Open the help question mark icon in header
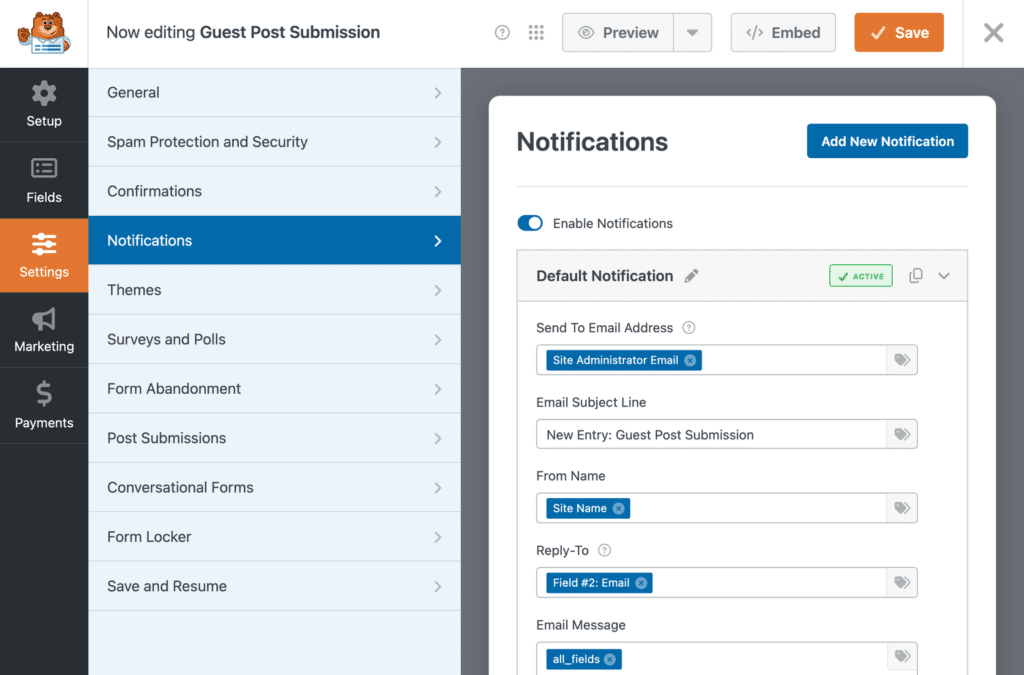 point(502,33)
